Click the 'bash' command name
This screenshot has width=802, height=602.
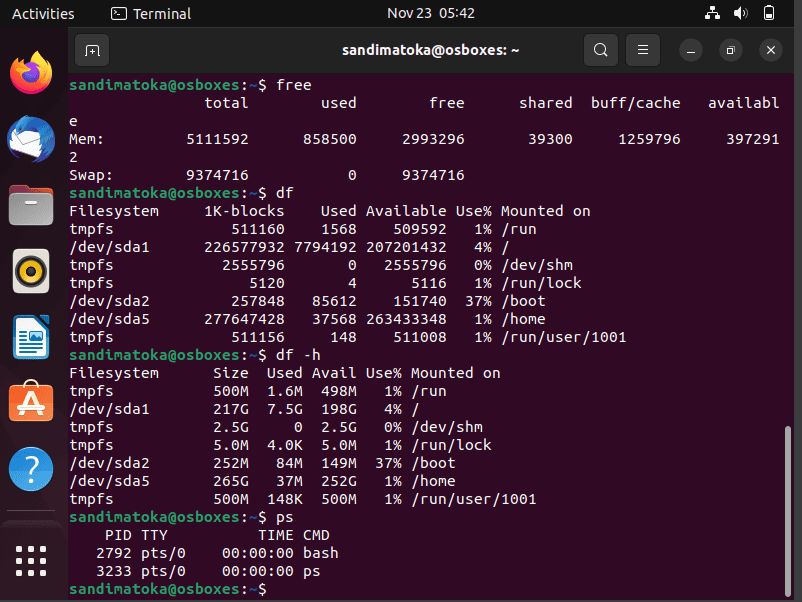click(x=321, y=553)
